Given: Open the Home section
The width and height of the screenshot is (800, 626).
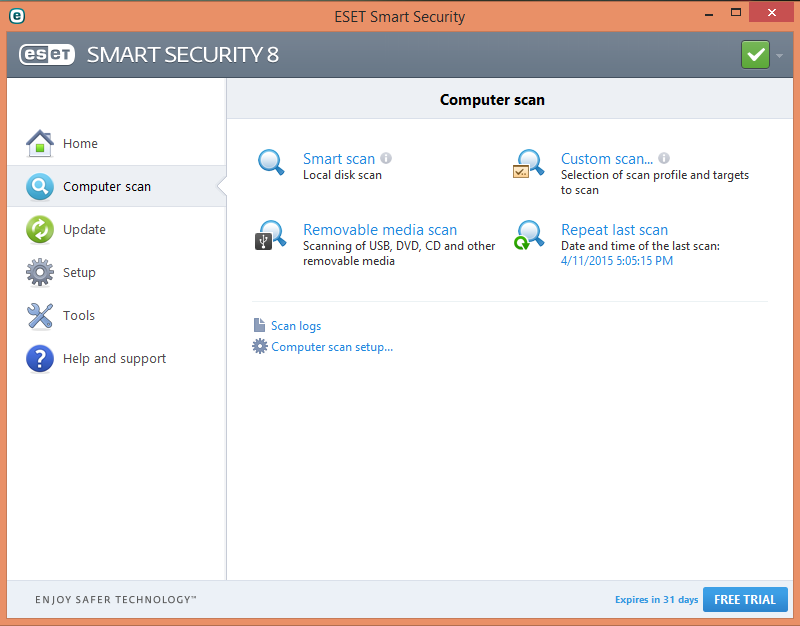Looking at the screenshot, I should (x=80, y=143).
